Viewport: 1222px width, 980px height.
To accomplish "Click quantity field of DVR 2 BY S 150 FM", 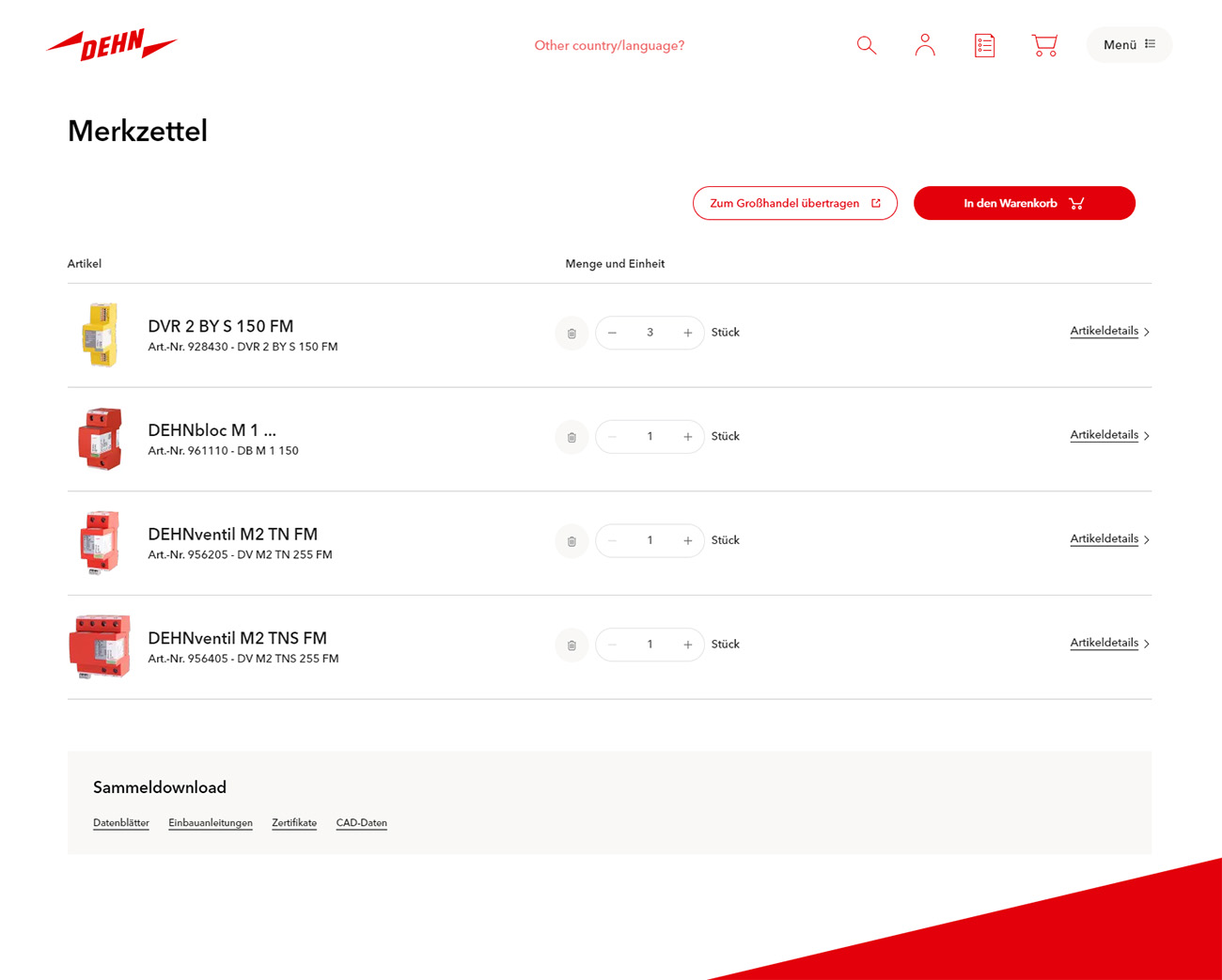I will pos(650,333).
